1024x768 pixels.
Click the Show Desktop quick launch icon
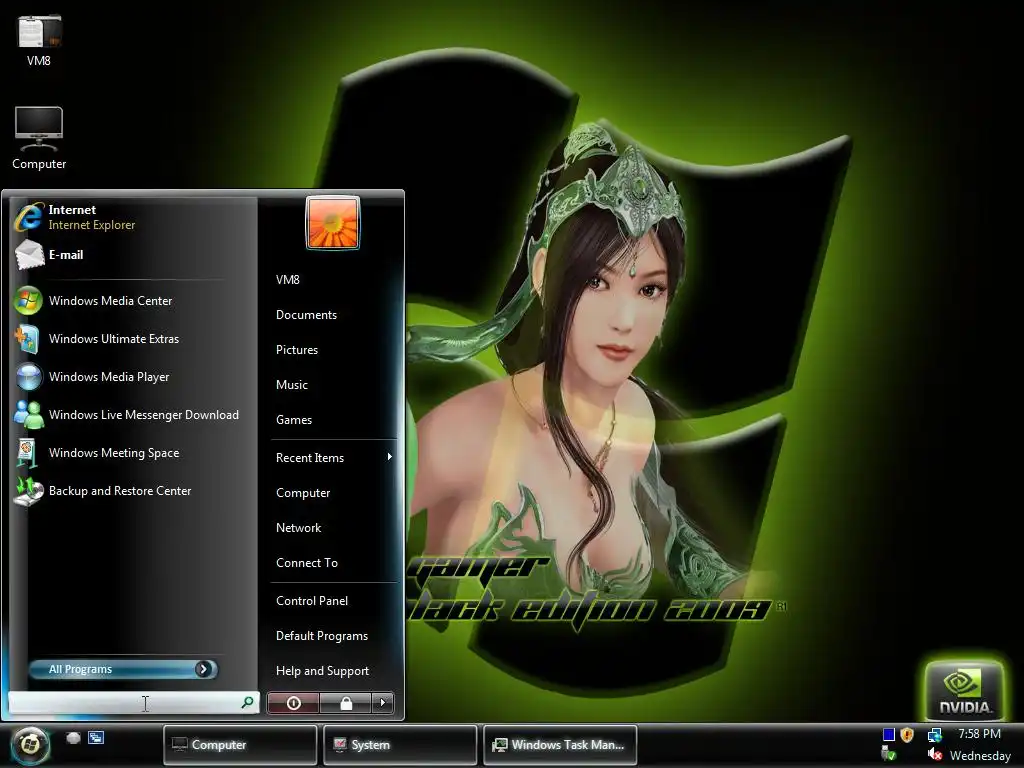(x=73, y=737)
